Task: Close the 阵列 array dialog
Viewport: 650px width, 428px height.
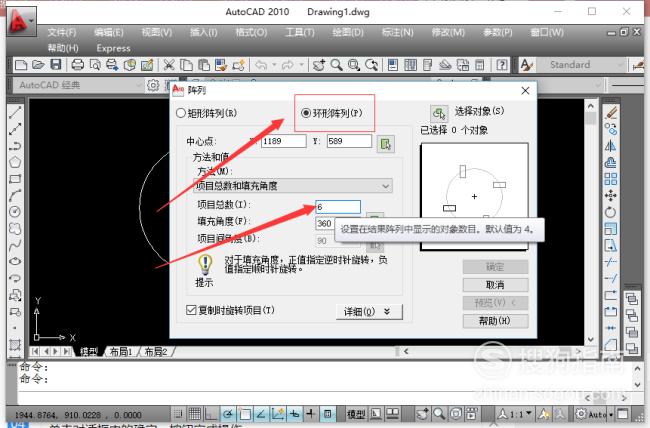Action: pyautogui.click(x=525, y=90)
